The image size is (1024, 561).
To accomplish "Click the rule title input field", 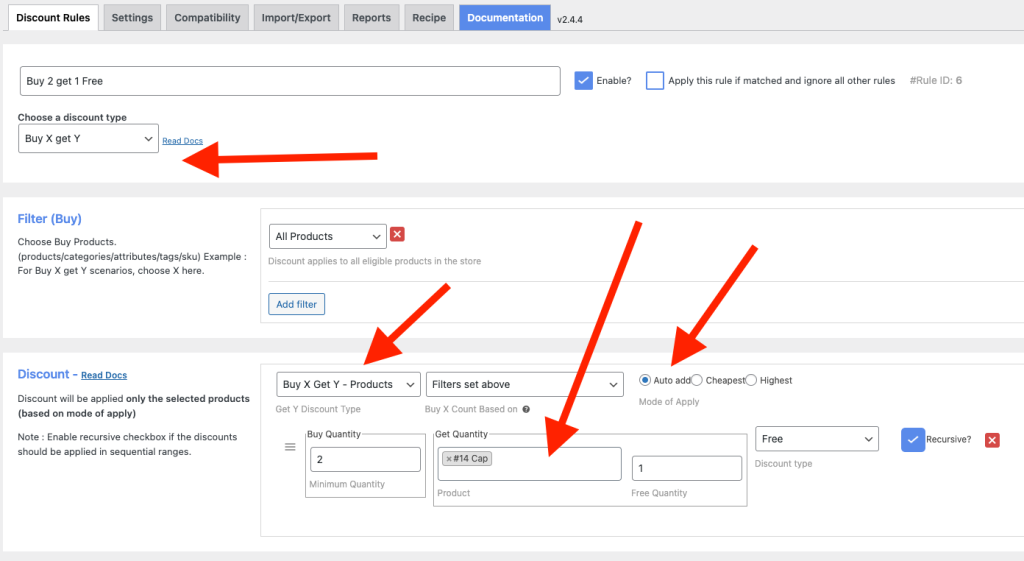I will tap(289, 81).
